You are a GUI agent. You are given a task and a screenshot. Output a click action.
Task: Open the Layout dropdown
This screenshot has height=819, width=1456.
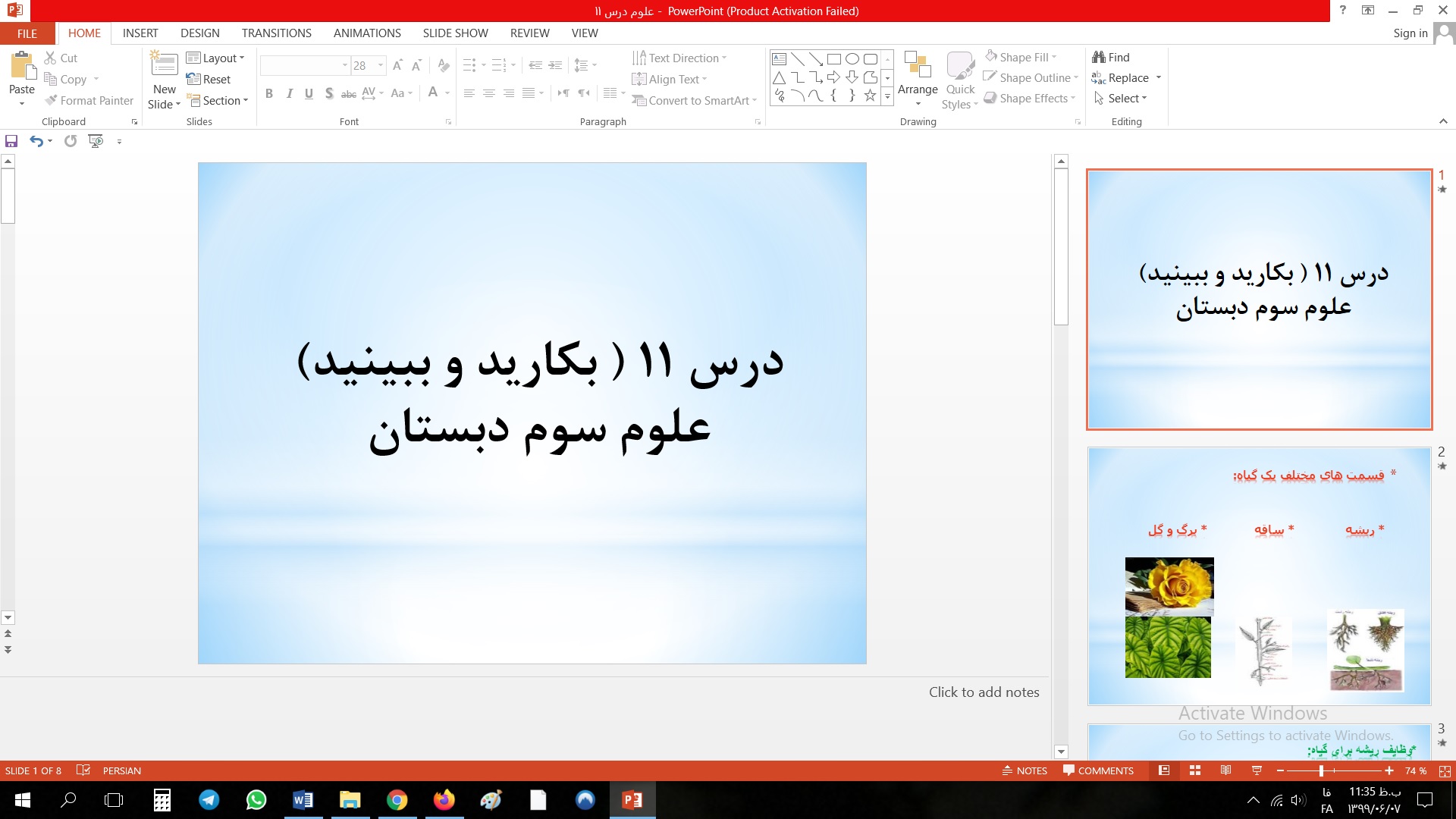215,58
